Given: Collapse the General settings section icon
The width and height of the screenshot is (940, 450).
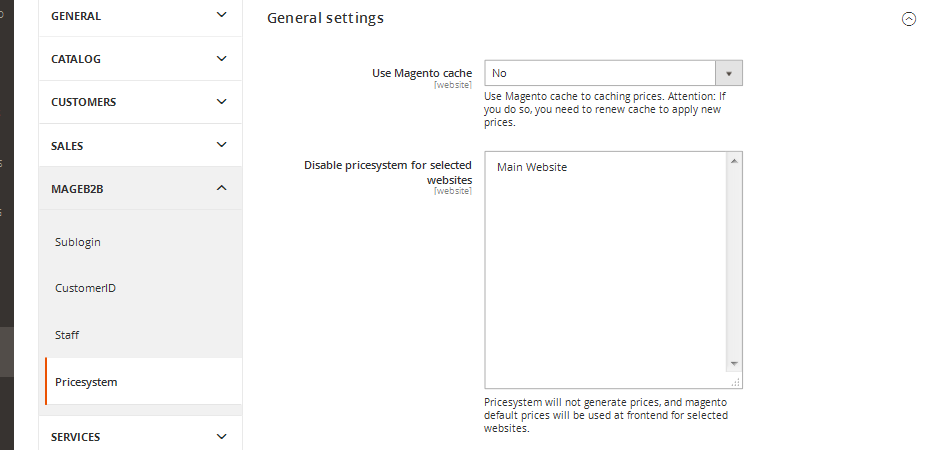Looking at the screenshot, I should coord(909,19).
